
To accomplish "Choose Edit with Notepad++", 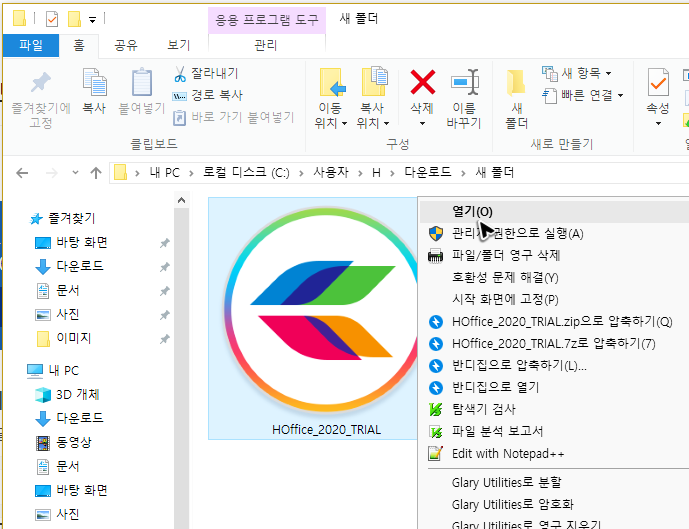I will pyautogui.click(x=555, y=453).
